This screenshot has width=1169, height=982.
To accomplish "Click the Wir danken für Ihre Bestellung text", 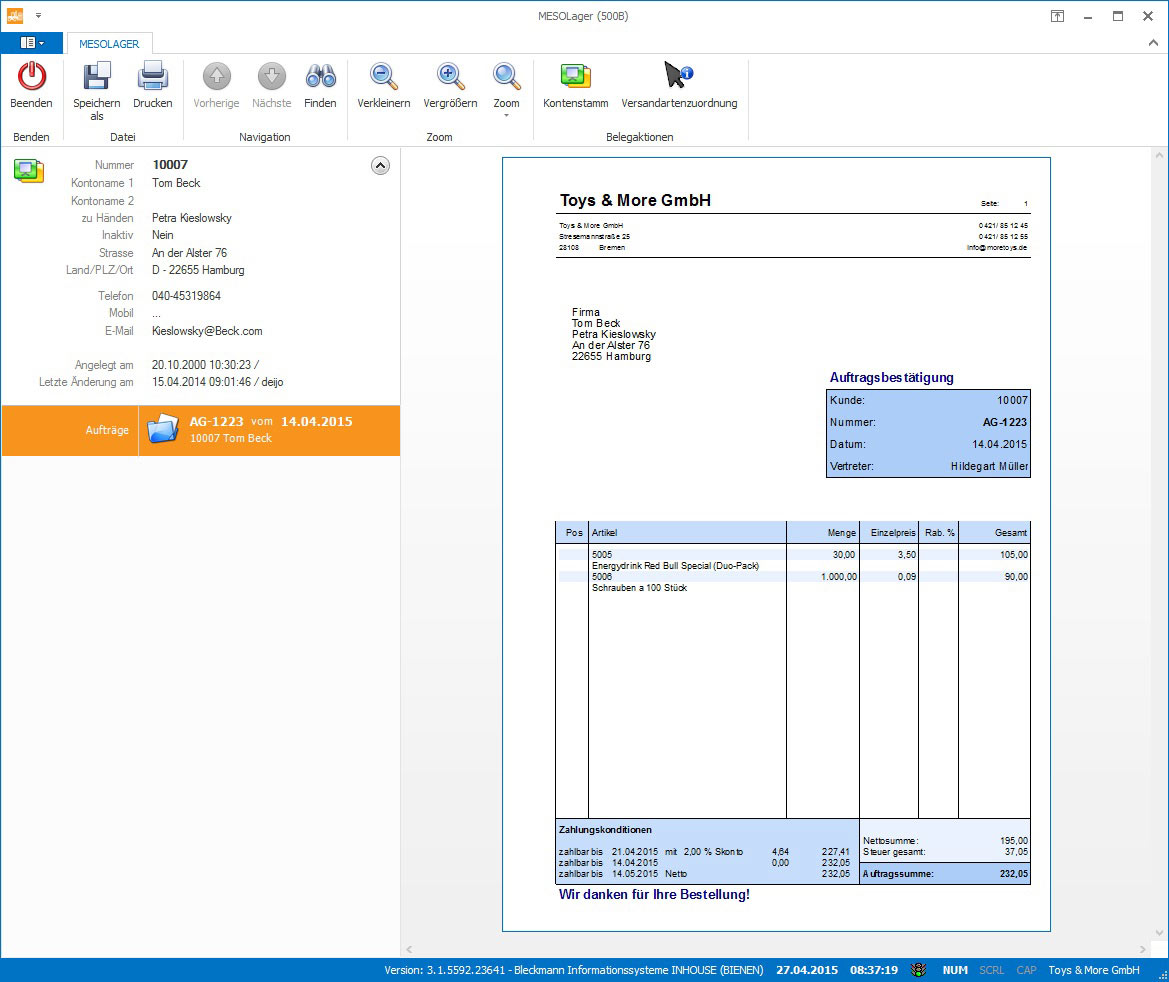I will tap(654, 894).
